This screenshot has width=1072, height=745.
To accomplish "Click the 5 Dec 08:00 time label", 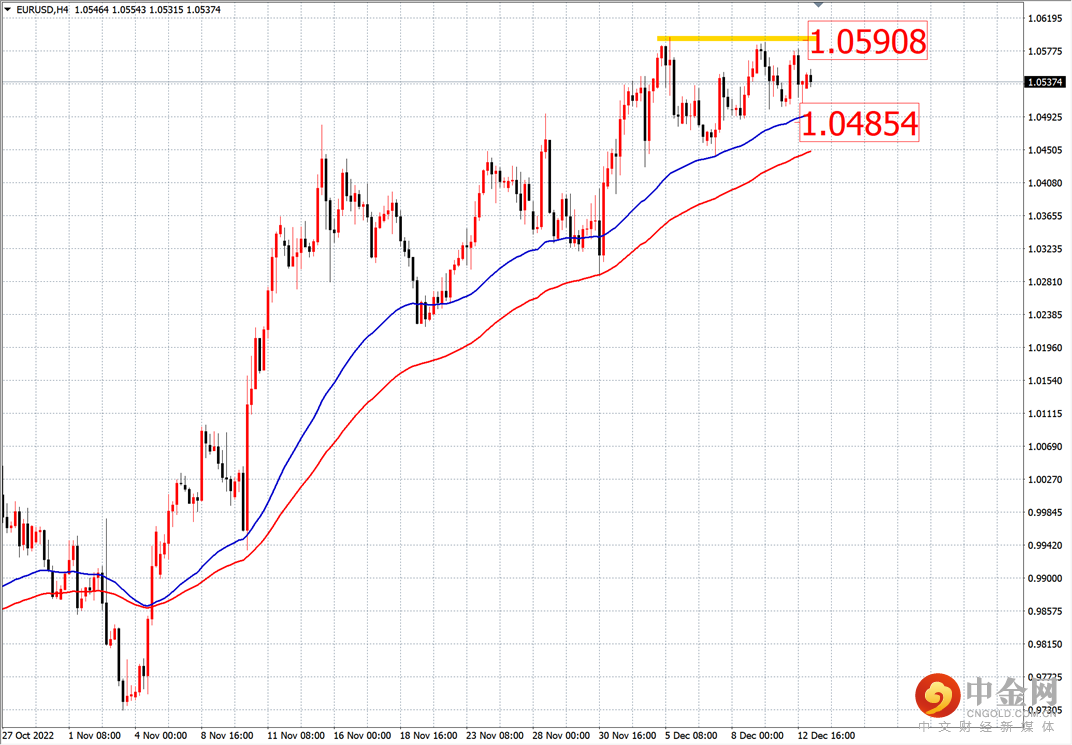I will point(691,735).
